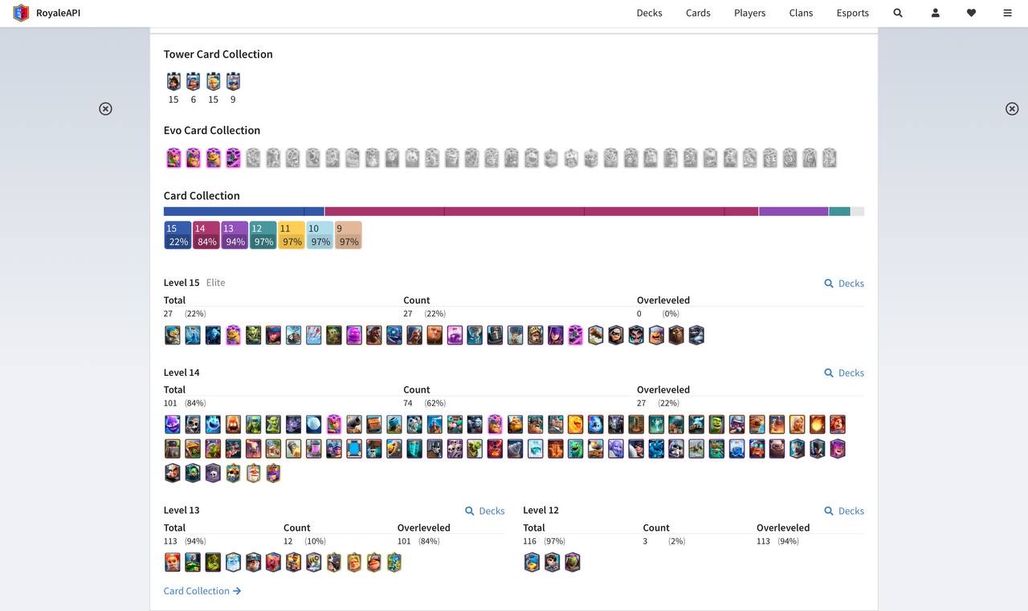This screenshot has width=1028, height=611.
Task: Click the Level 12 Total value 116
Action: [530, 542]
